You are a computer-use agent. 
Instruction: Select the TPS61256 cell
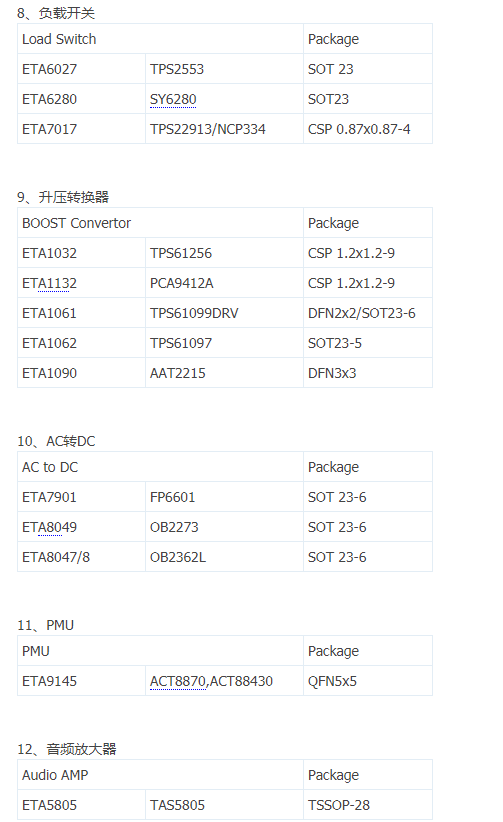pyautogui.click(x=224, y=253)
